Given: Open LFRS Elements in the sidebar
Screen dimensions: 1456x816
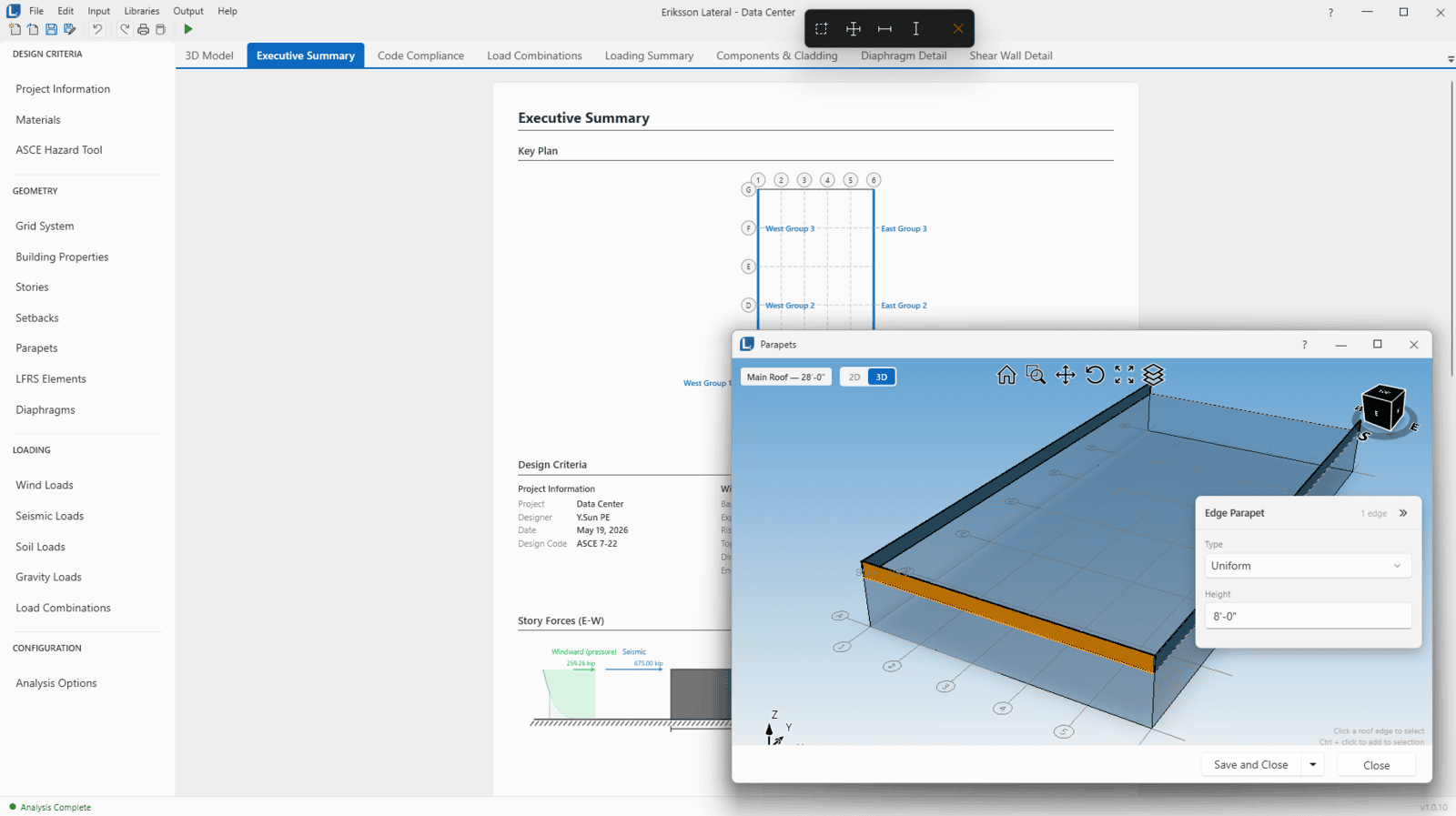Looking at the screenshot, I should [x=51, y=378].
